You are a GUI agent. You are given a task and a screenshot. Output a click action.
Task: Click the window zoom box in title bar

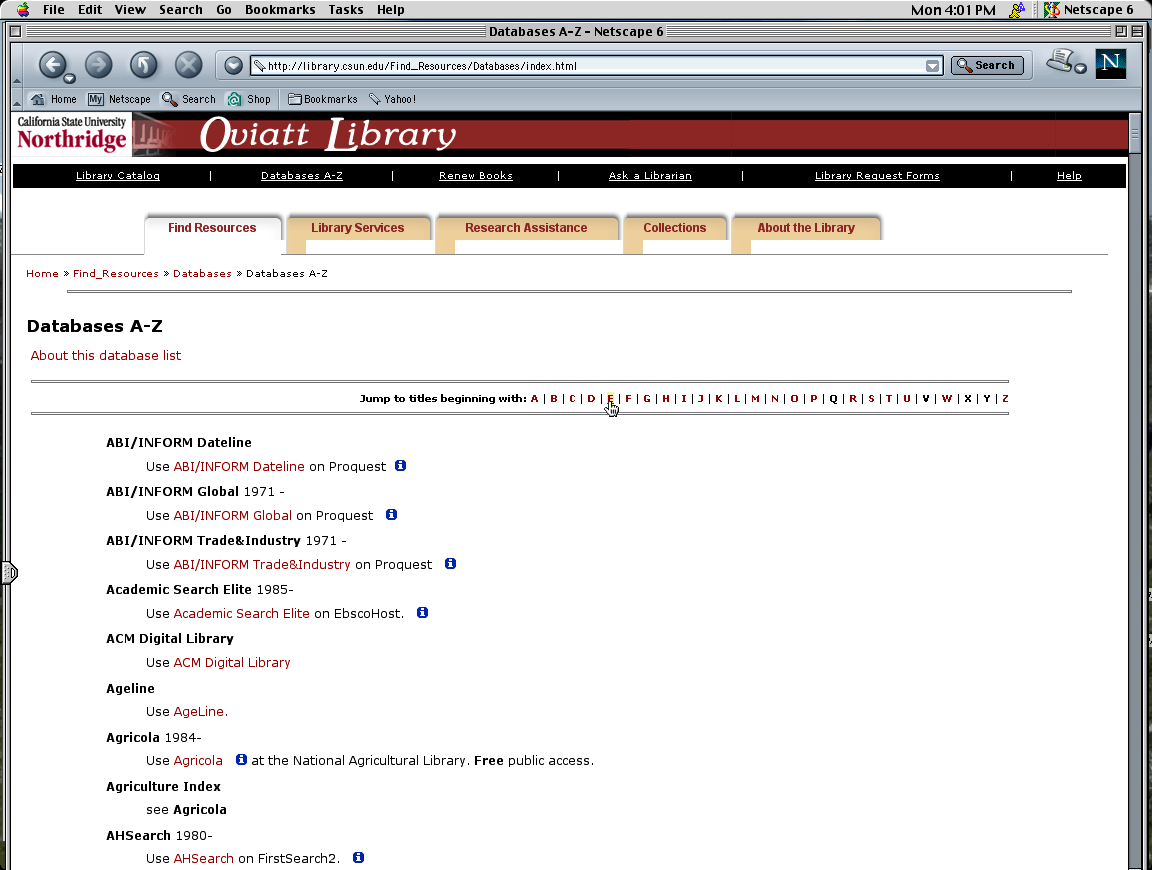pos(1120,32)
